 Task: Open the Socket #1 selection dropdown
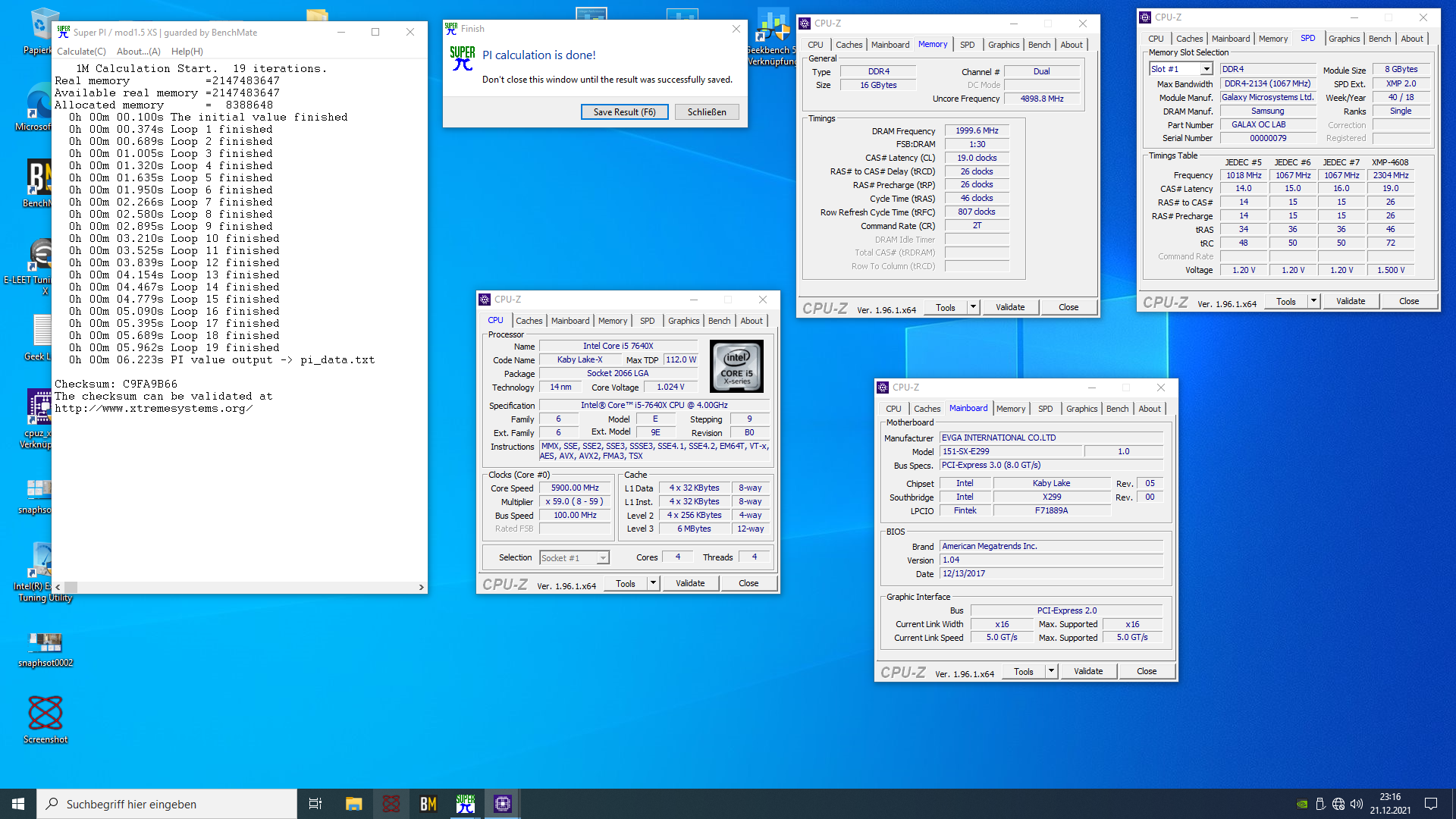574,558
